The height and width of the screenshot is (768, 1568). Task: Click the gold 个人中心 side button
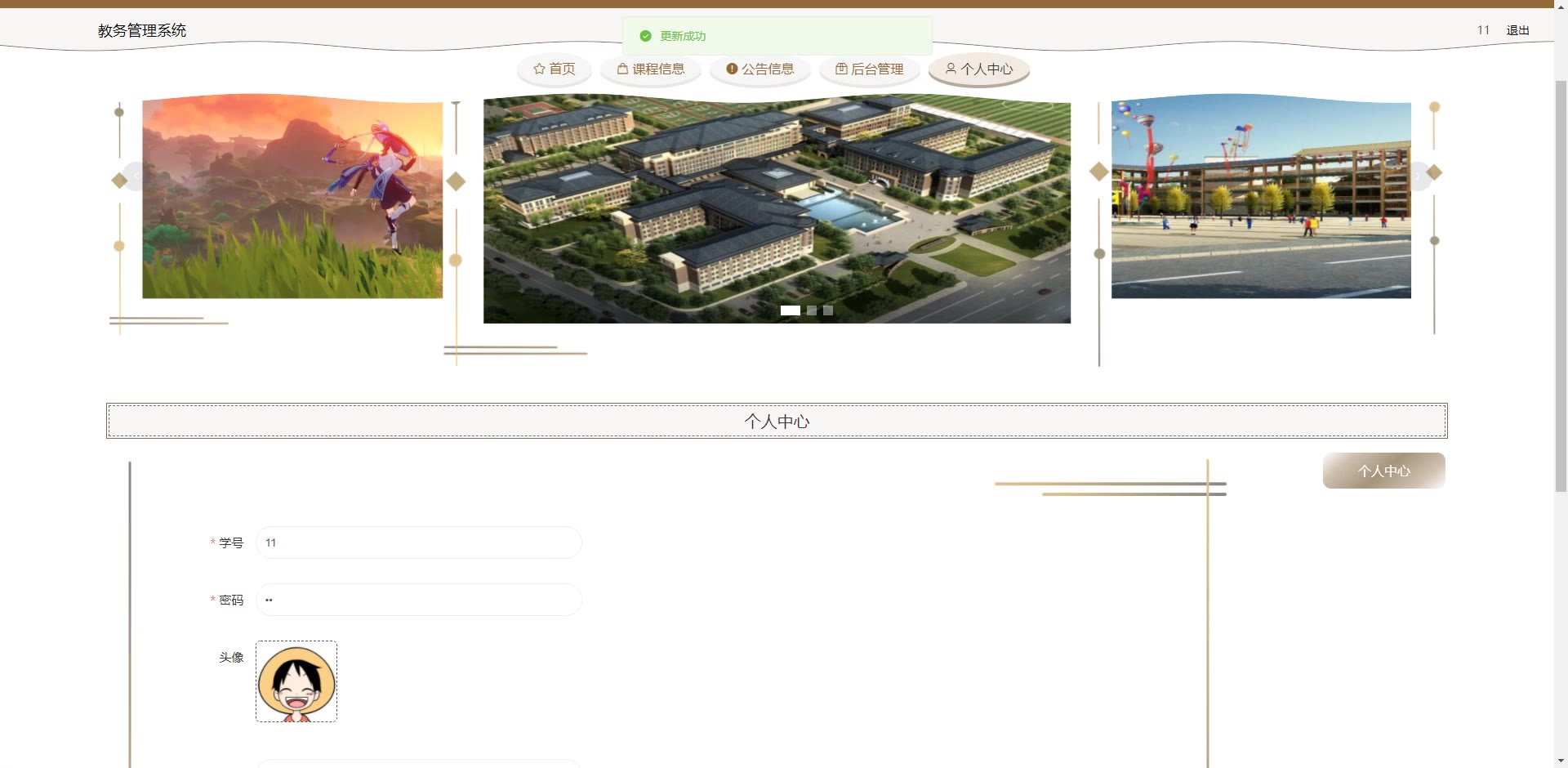click(x=1383, y=471)
